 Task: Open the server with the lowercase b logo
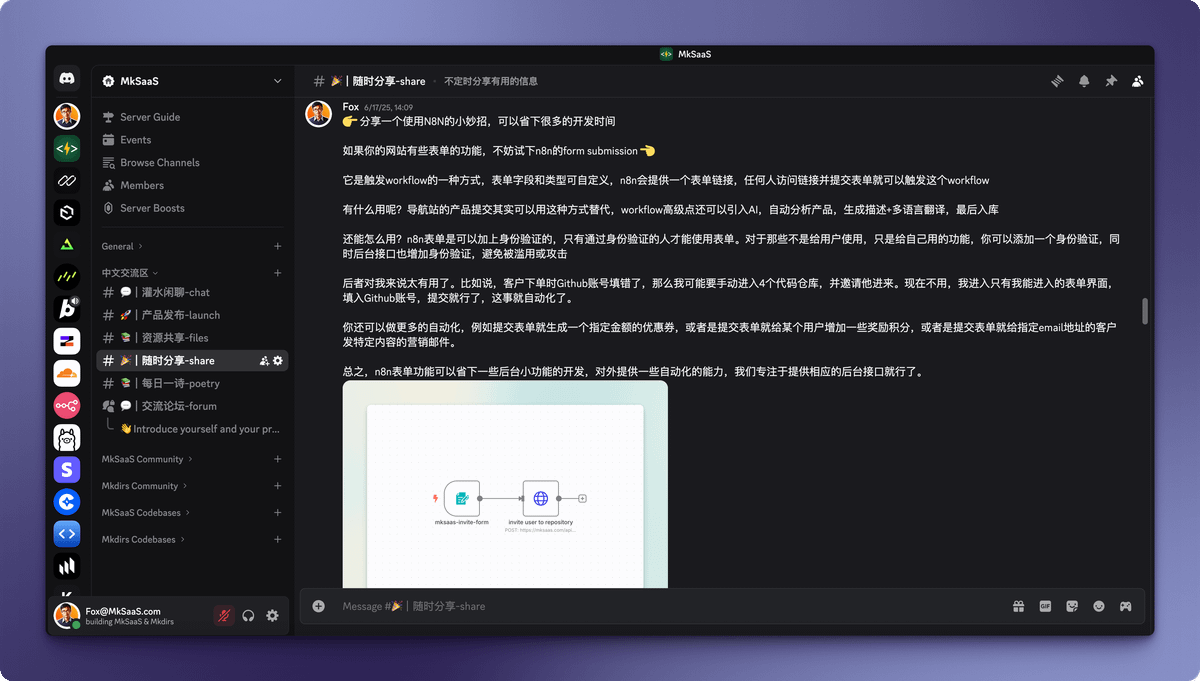tap(67, 309)
